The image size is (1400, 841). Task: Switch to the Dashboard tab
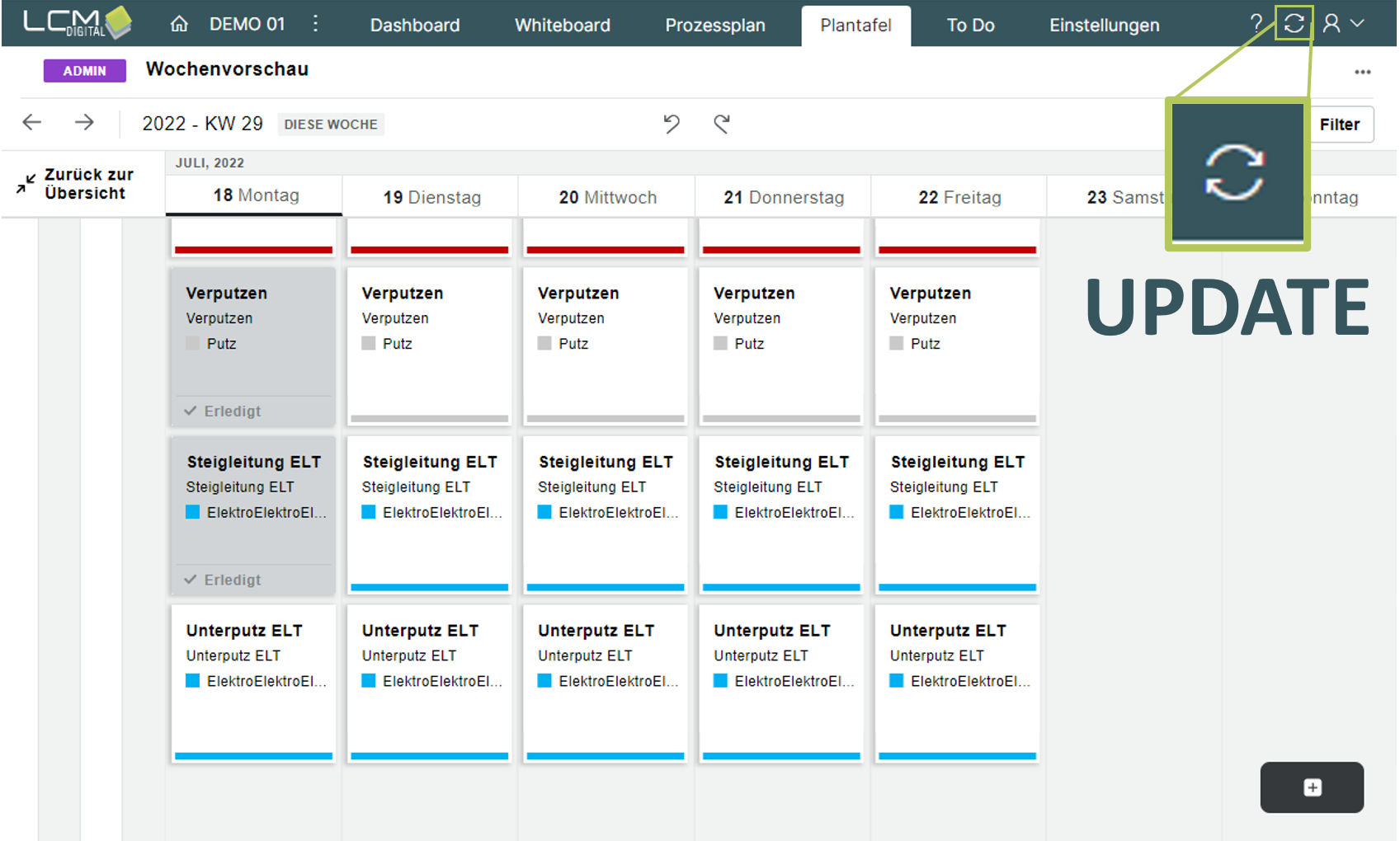tap(415, 26)
